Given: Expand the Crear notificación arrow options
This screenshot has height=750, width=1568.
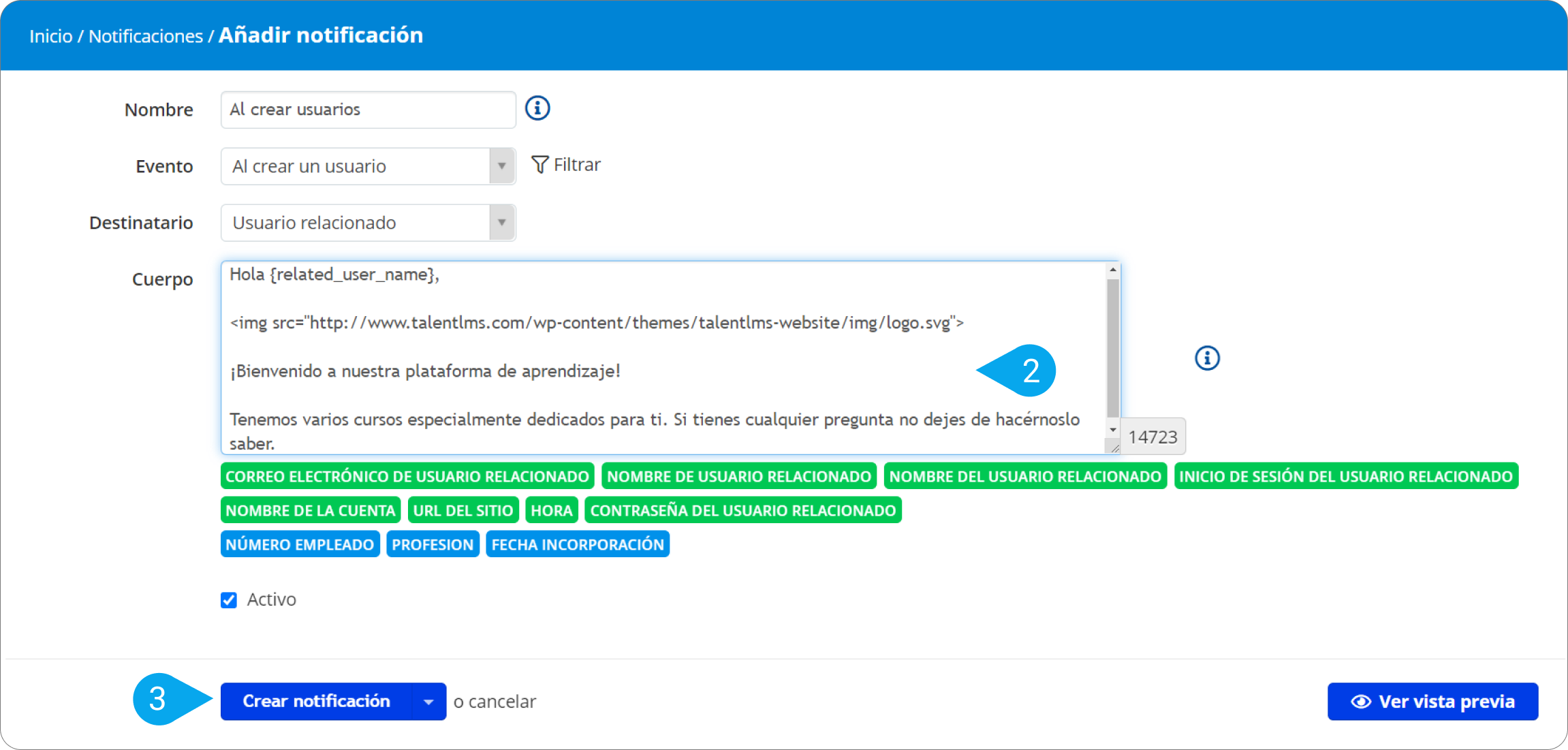Looking at the screenshot, I should tap(428, 702).
